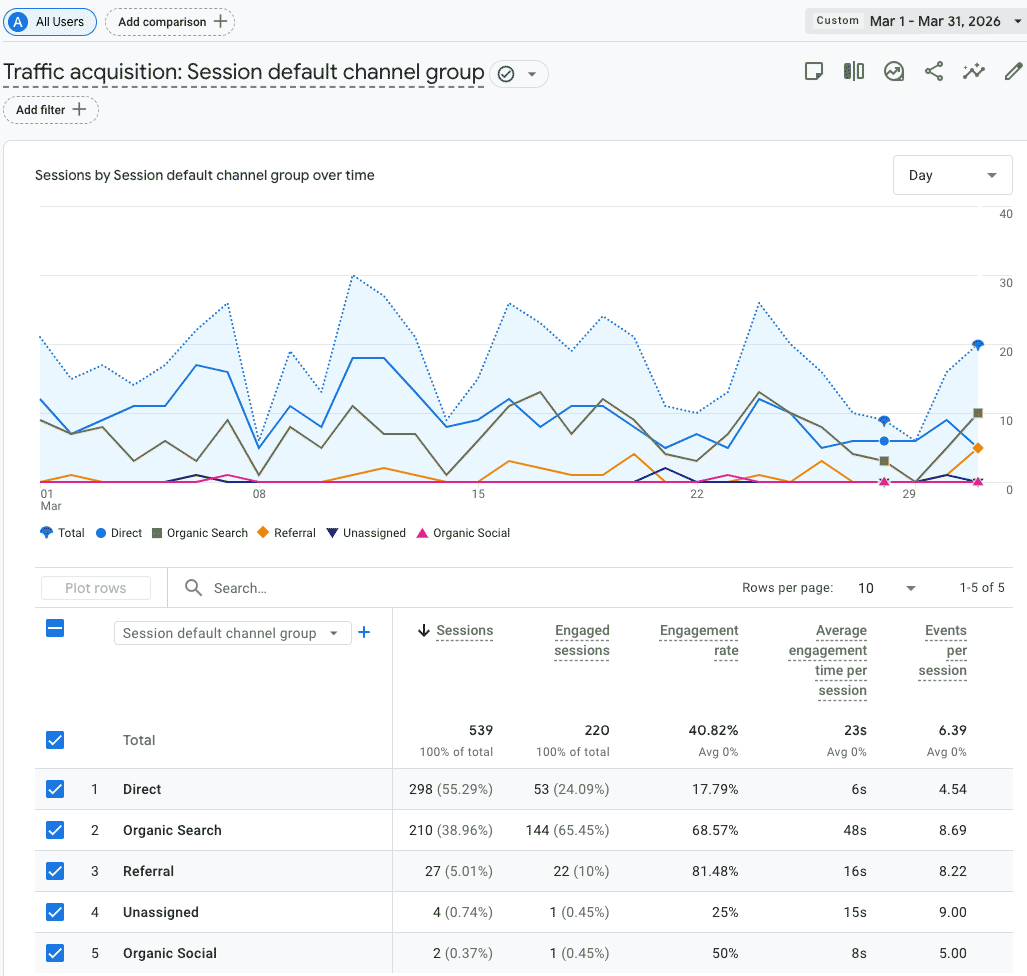Click the pencil edit report icon
This screenshot has width=1027, height=976.
(x=1013, y=72)
